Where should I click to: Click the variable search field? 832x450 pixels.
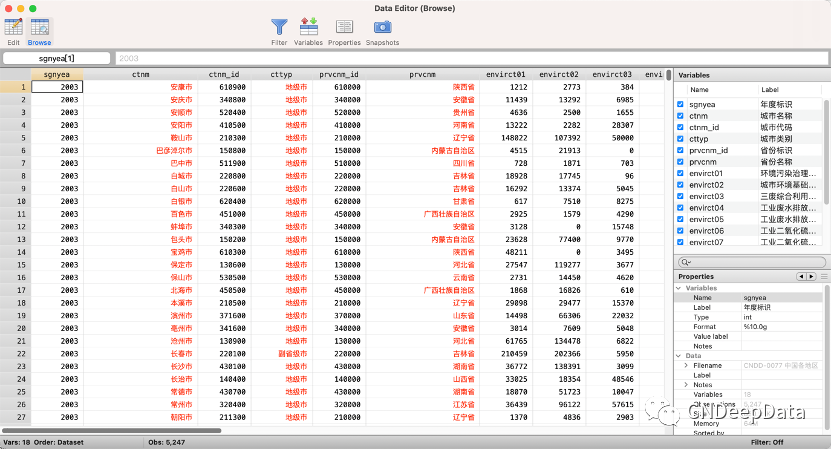(x=752, y=262)
